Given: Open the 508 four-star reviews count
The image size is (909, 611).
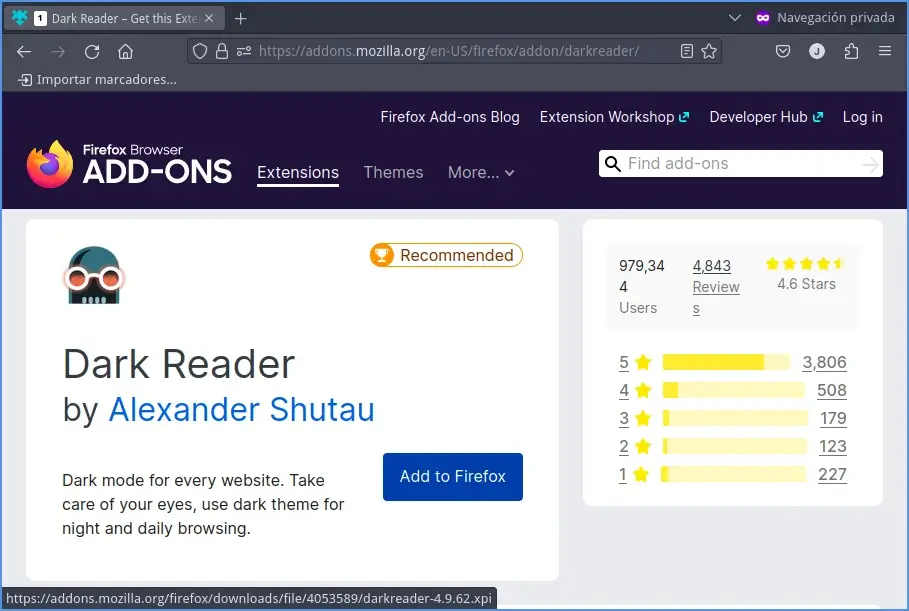Looking at the screenshot, I should pos(832,390).
